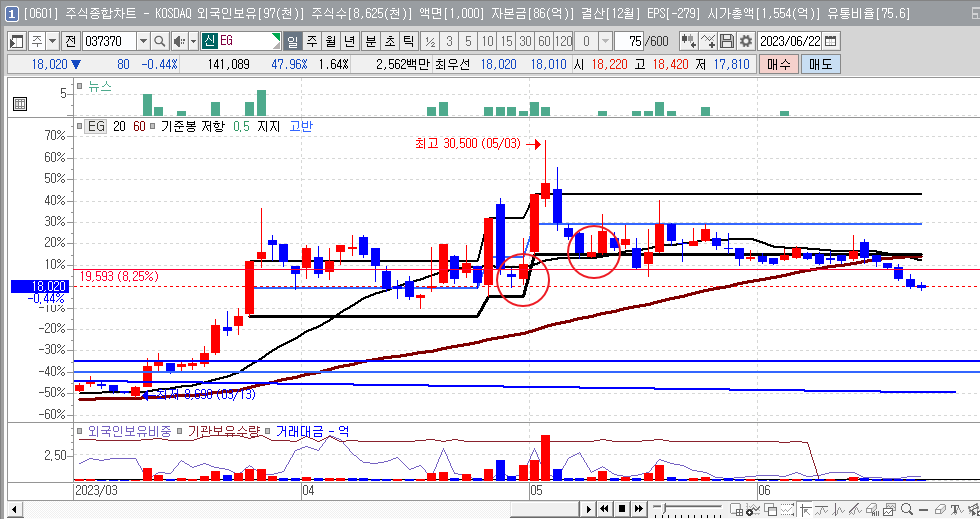Select the 15 interval button
This screenshot has width=980, height=519.
pos(506,41)
